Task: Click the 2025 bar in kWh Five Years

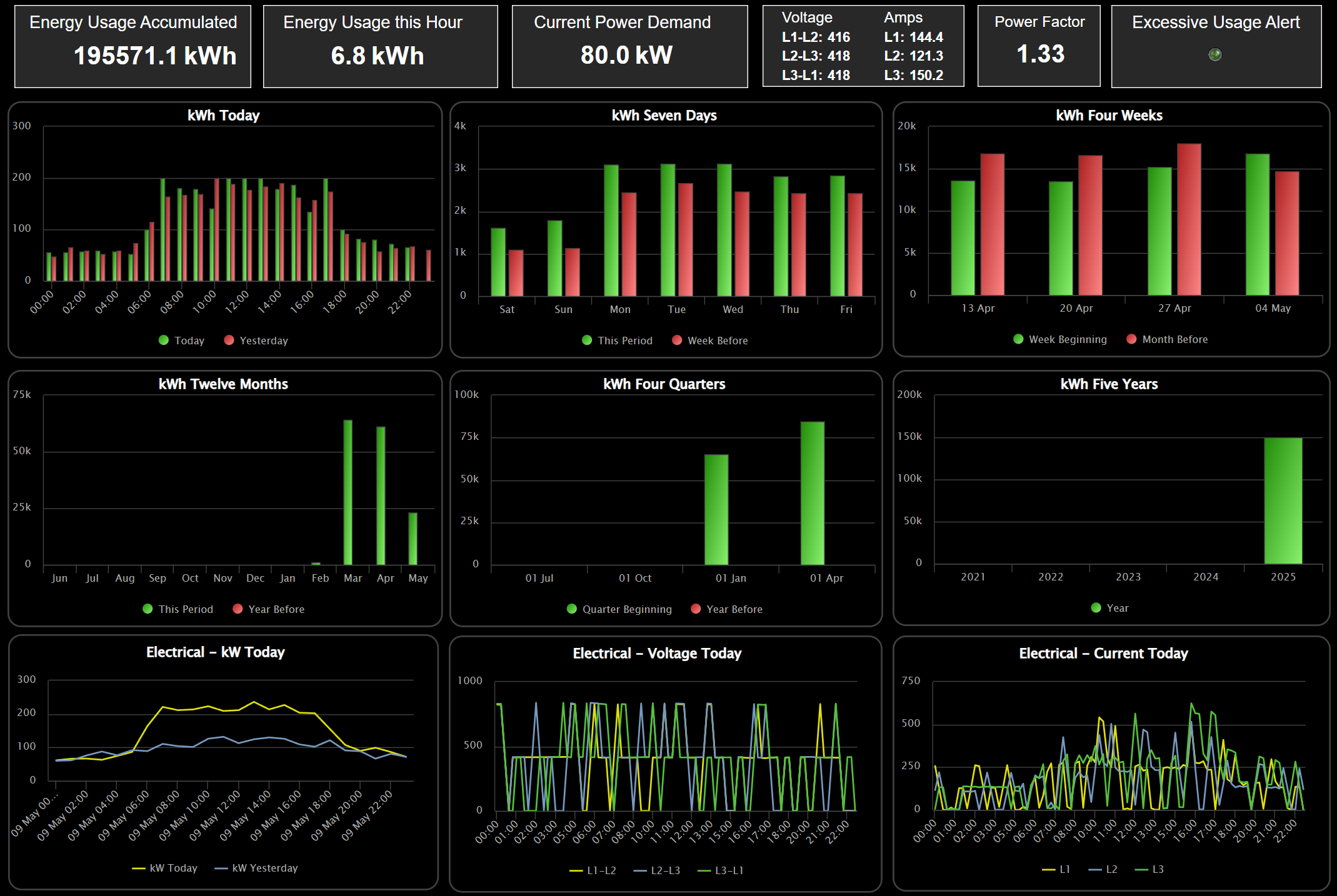Action: point(1283,500)
